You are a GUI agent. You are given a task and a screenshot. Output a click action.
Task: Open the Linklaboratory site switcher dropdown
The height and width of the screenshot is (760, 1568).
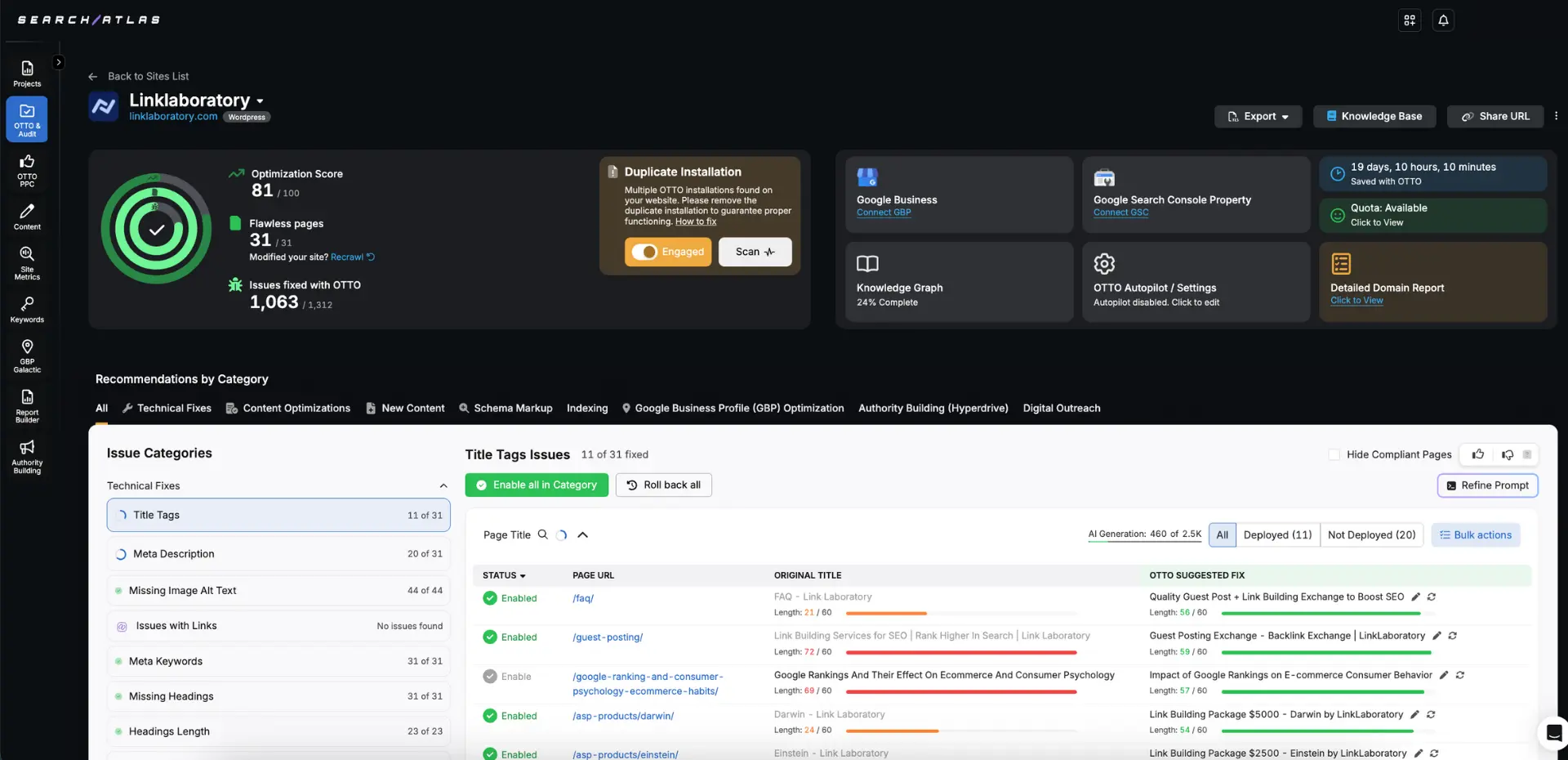click(x=260, y=101)
